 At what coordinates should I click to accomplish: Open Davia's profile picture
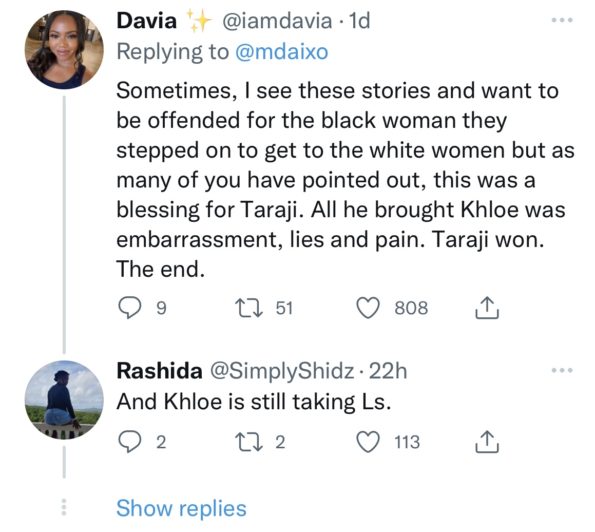pyautogui.click(x=64, y=50)
